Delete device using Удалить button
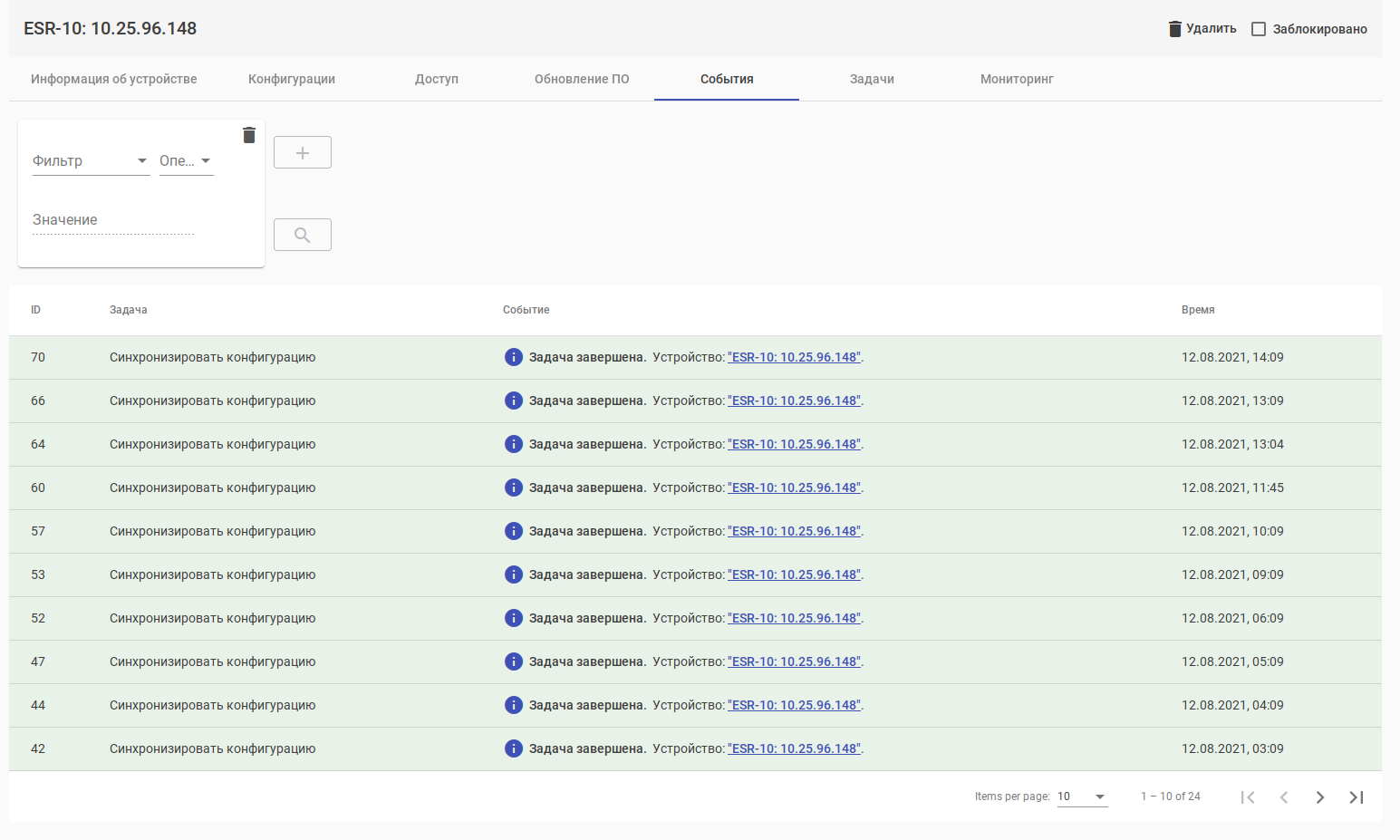The height and width of the screenshot is (840, 1400). click(1202, 29)
